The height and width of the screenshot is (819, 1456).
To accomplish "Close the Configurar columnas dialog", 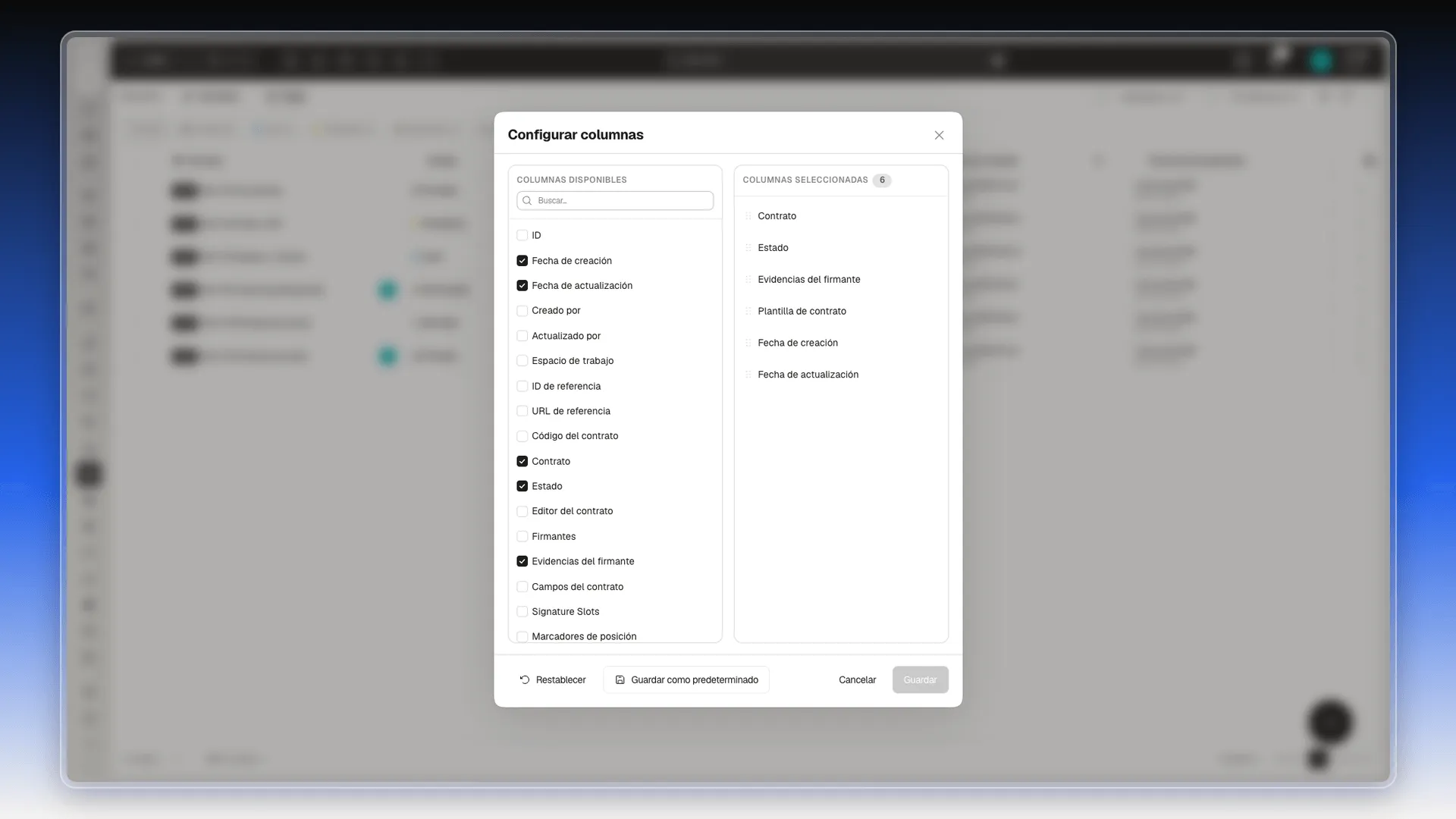I will (939, 135).
